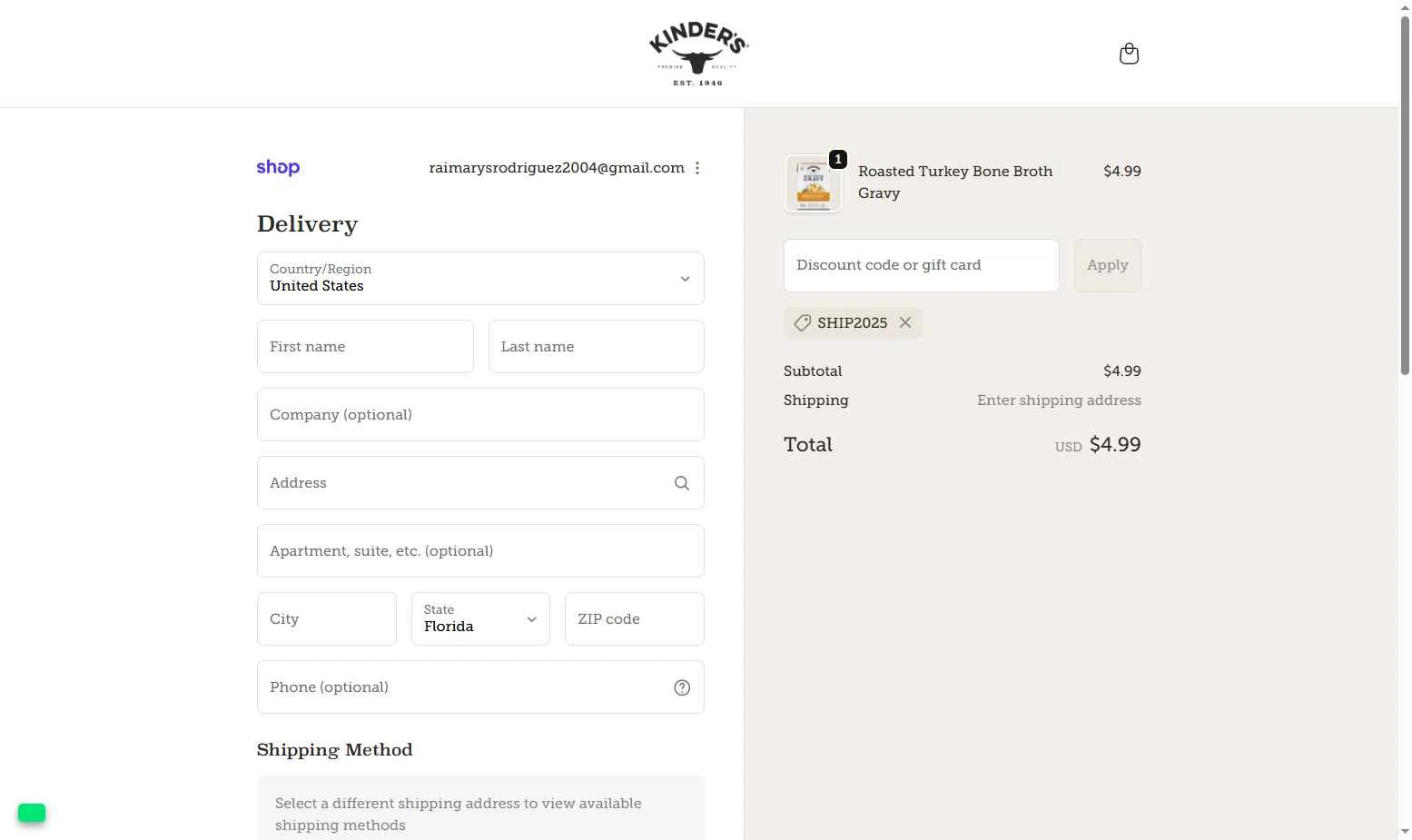Screen dimensions: 1412x840
Task: Click the Roasted Turkey Bone Broth Gravy thumbnail
Action: (x=814, y=183)
